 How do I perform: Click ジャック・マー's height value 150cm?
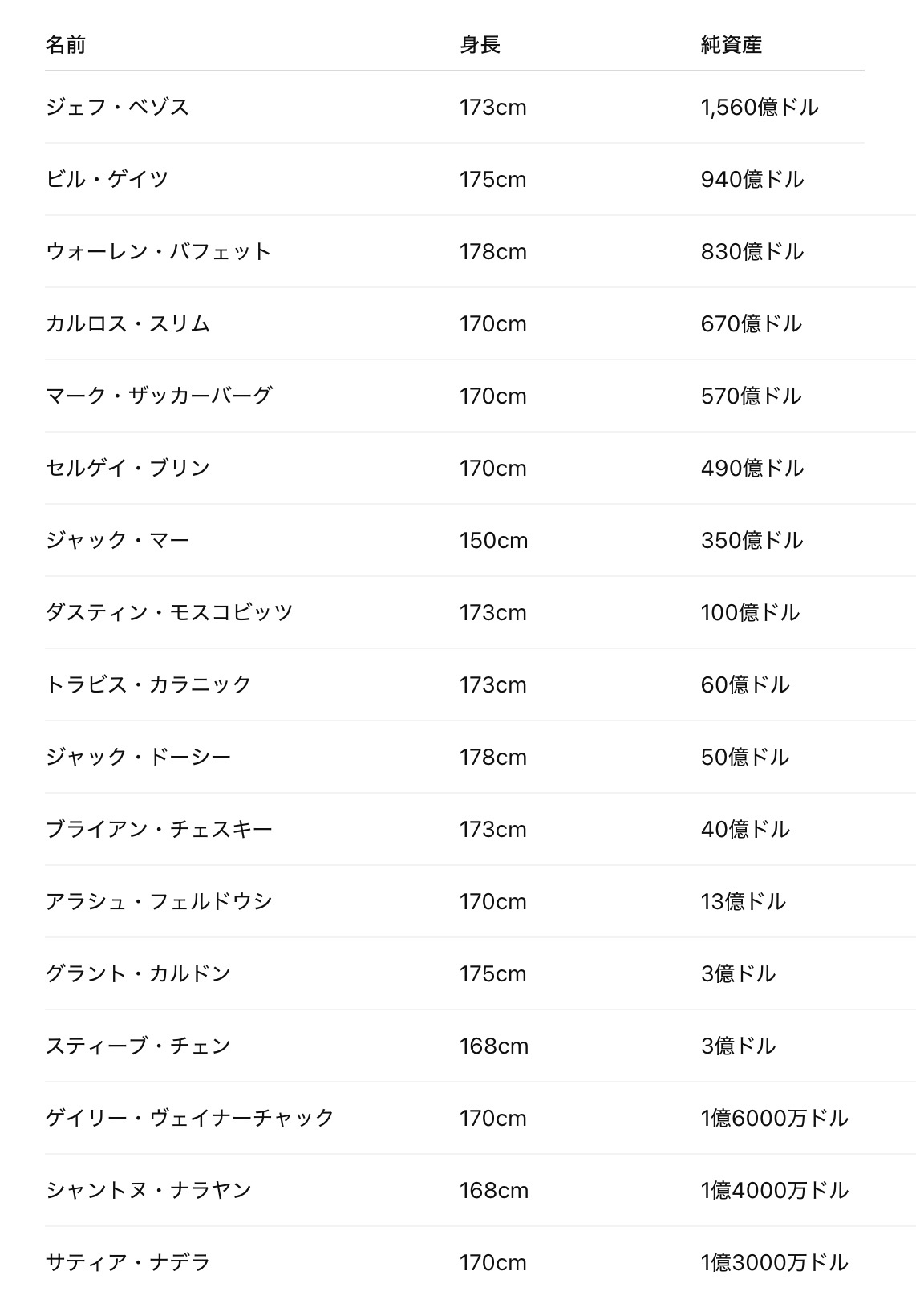[x=493, y=540]
